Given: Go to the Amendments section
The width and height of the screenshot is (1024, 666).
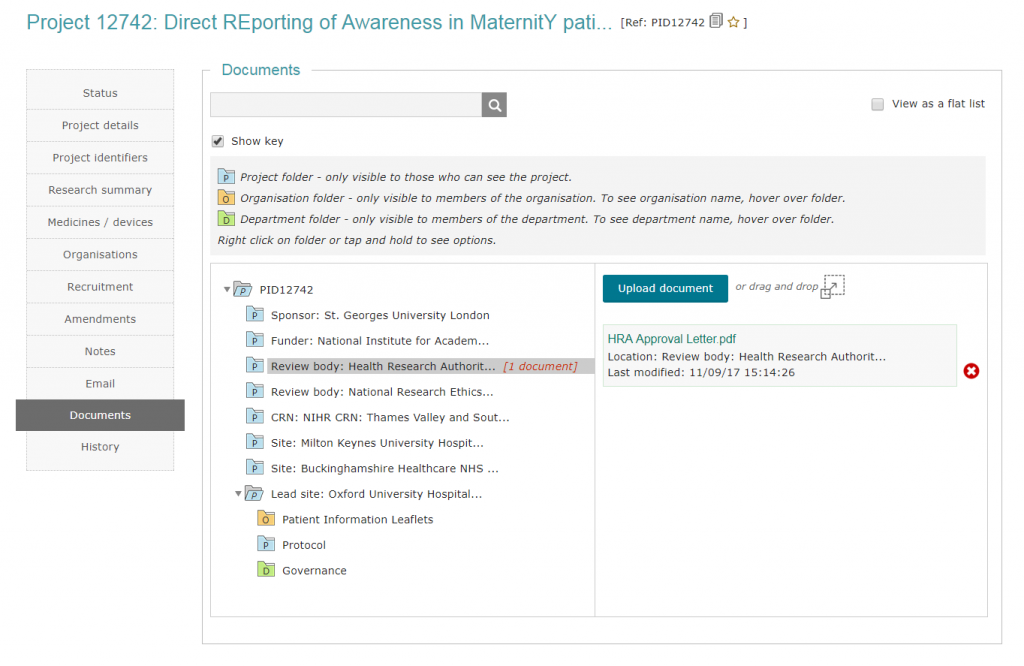Looking at the screenshot, I should coord(100,319).
